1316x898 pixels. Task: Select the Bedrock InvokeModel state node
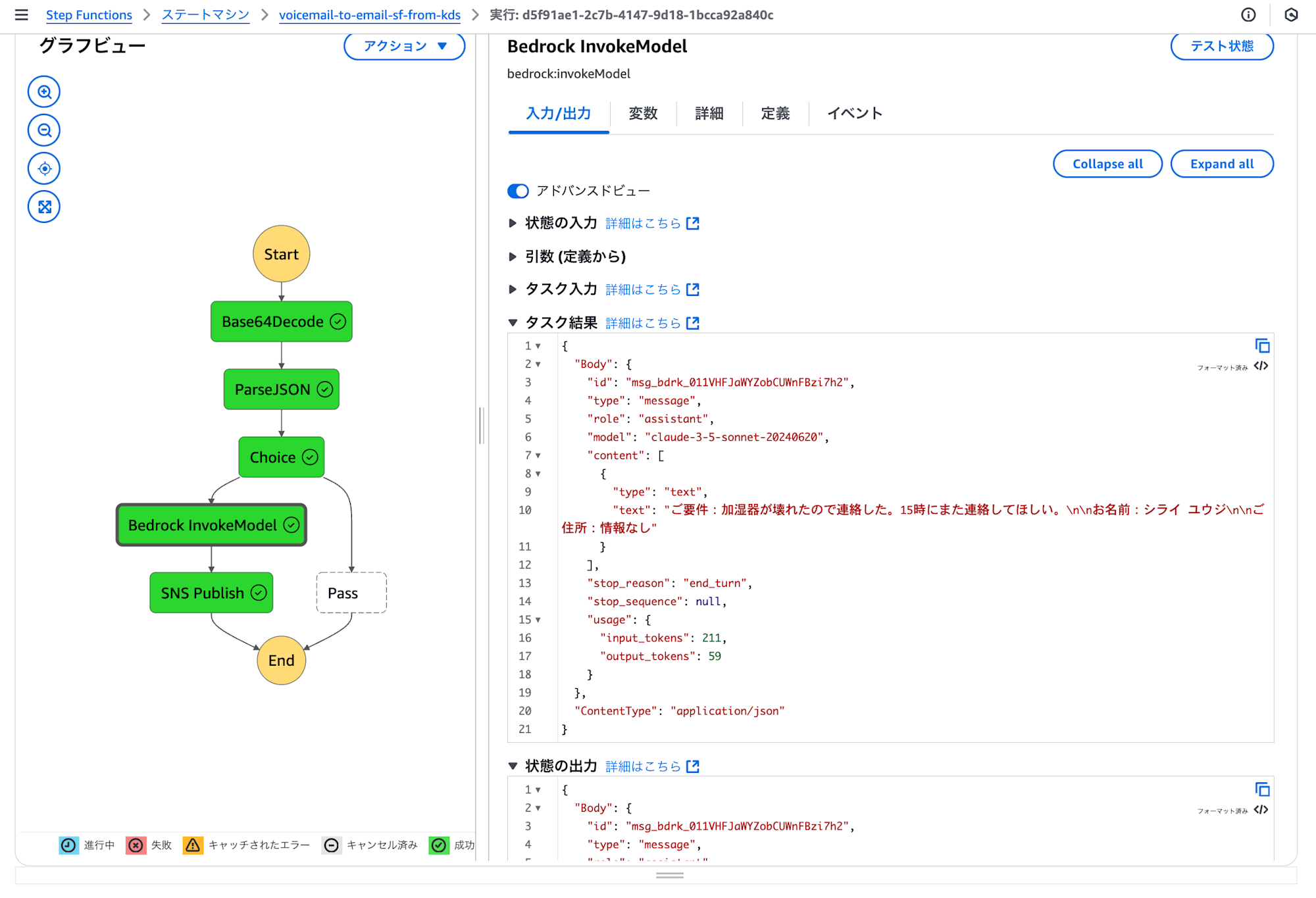coord(211,525)
